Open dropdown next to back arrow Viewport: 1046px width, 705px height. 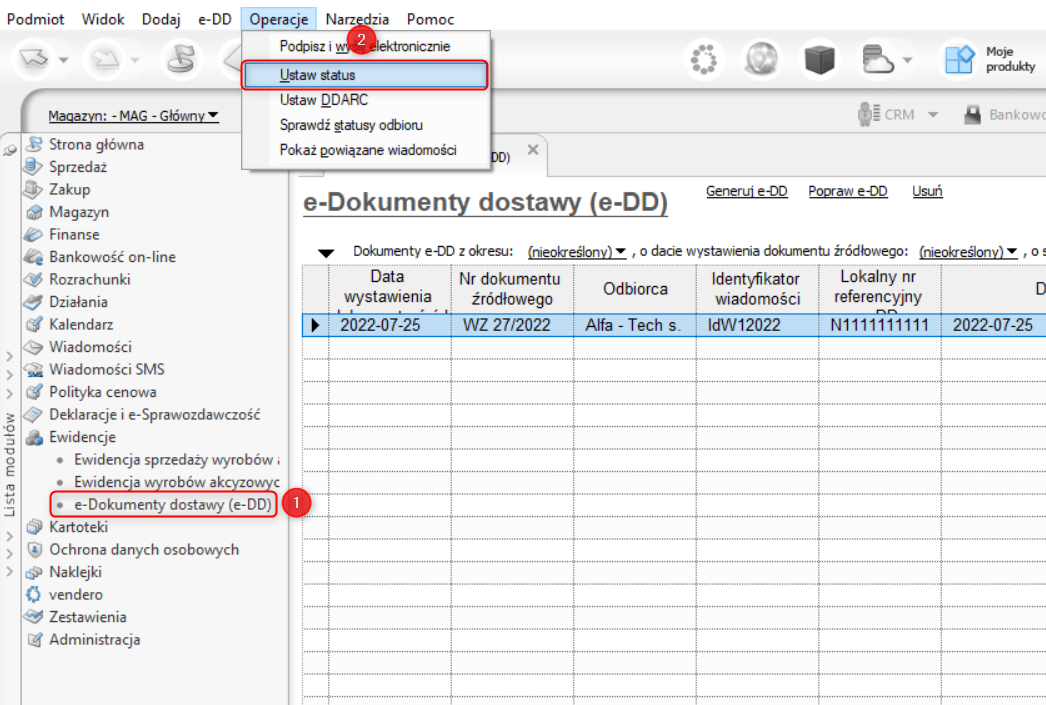[x=63, y=60]
